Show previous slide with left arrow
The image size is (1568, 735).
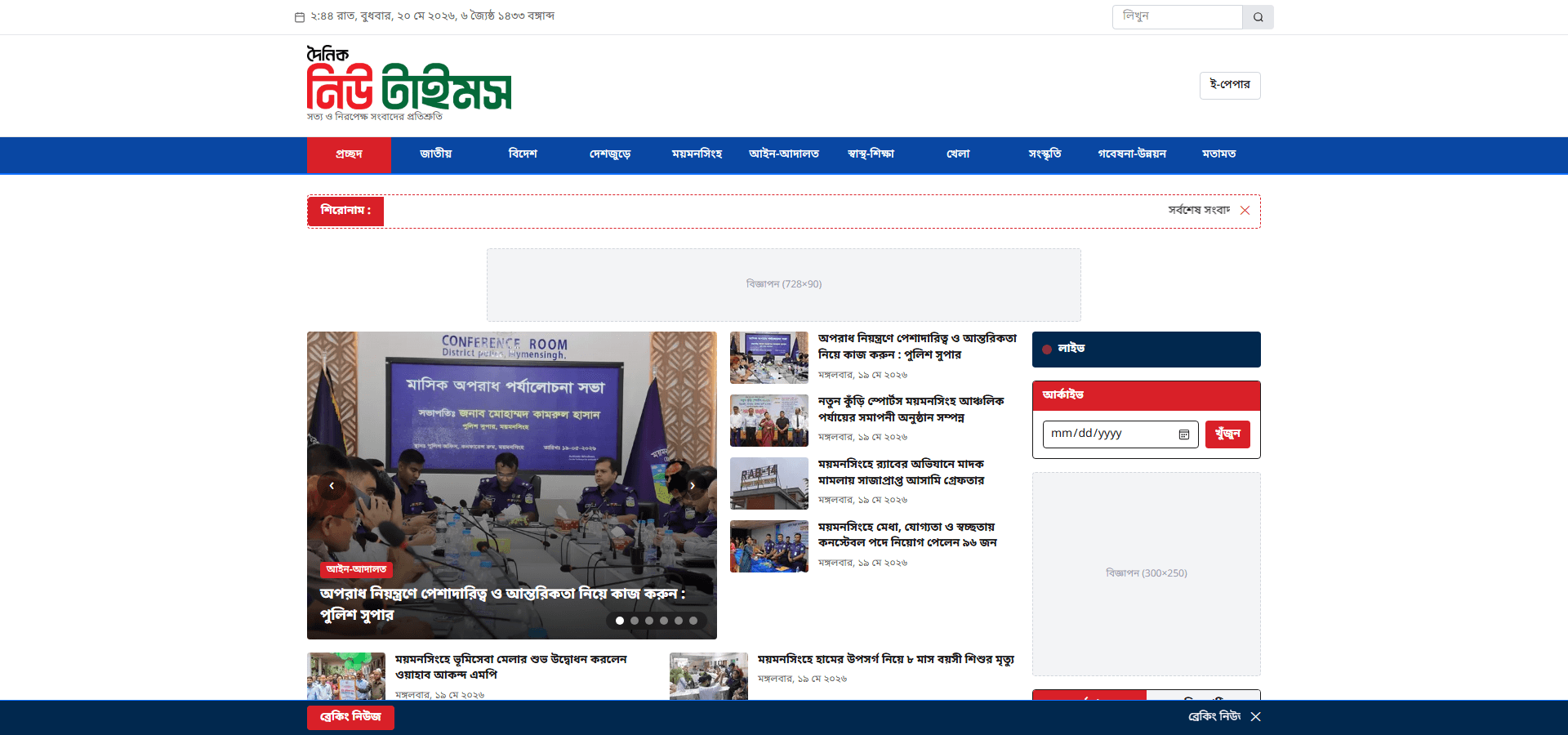332,486
